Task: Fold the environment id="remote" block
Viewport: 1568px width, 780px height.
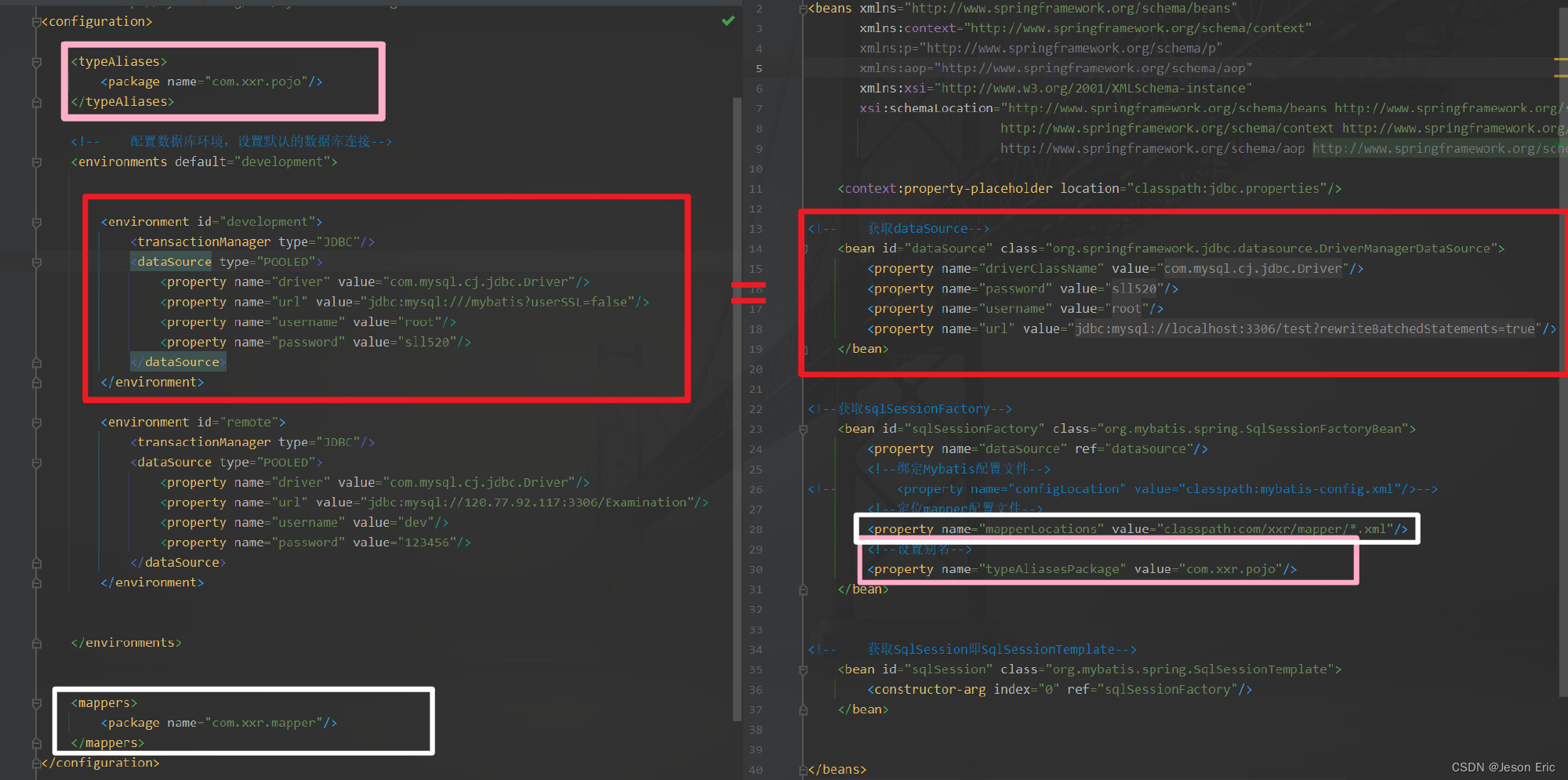Action: [x=36, y=423]
